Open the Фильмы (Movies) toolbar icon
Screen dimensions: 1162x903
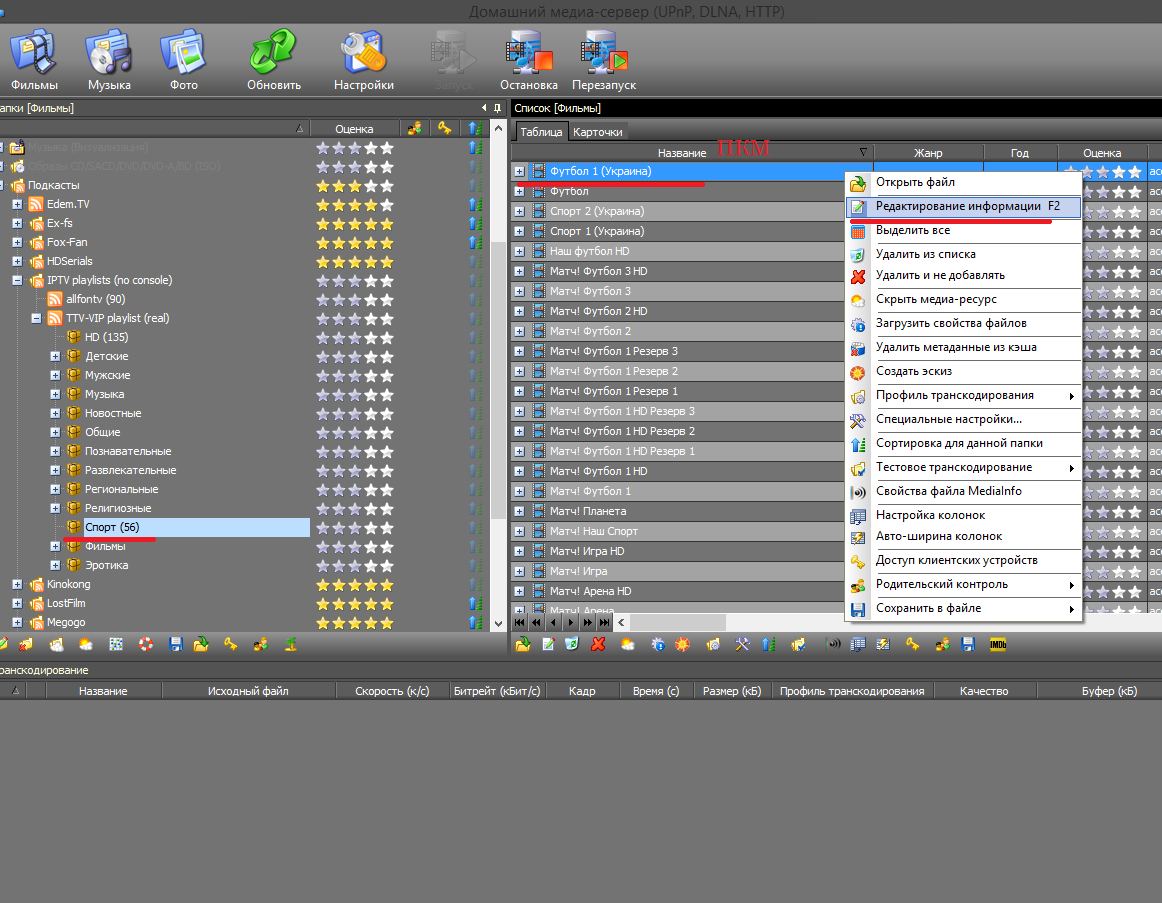click(34, 60)
